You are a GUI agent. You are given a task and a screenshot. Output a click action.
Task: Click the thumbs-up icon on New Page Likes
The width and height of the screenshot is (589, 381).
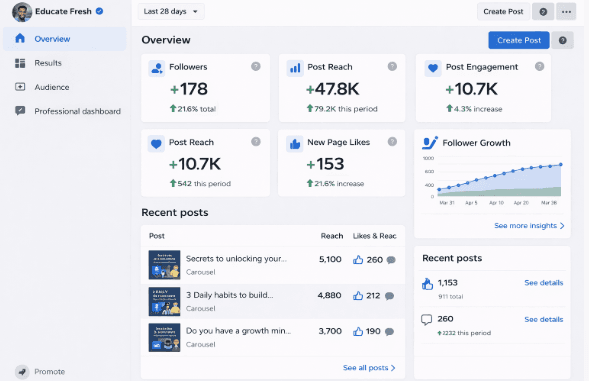click(x=295, y=144)
